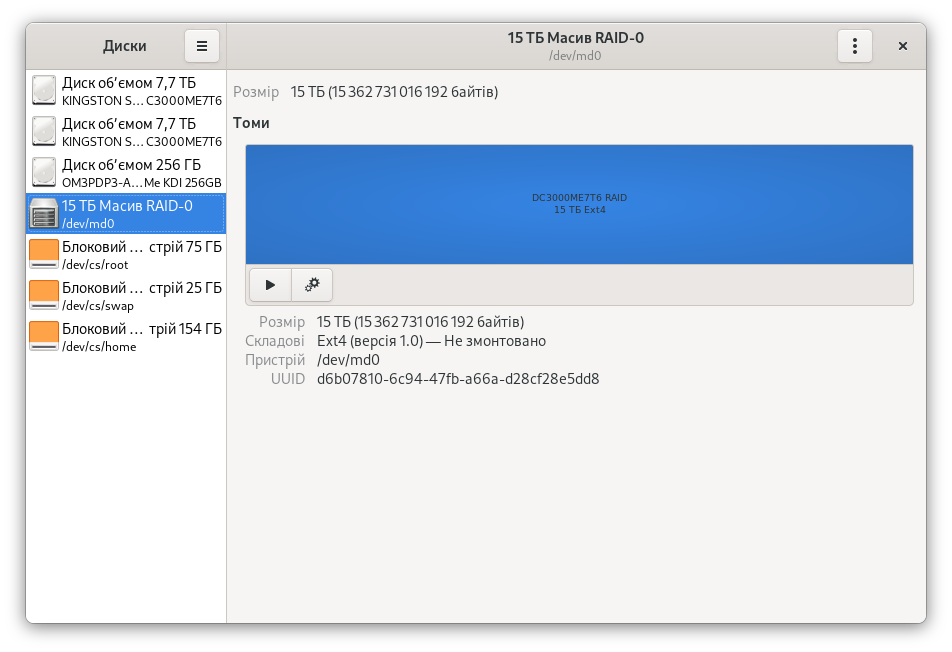Image resolution: width=952 pixels, height=652 pixels.
Task: Open the hamburger application menu
Action: [x=202, y=46]
